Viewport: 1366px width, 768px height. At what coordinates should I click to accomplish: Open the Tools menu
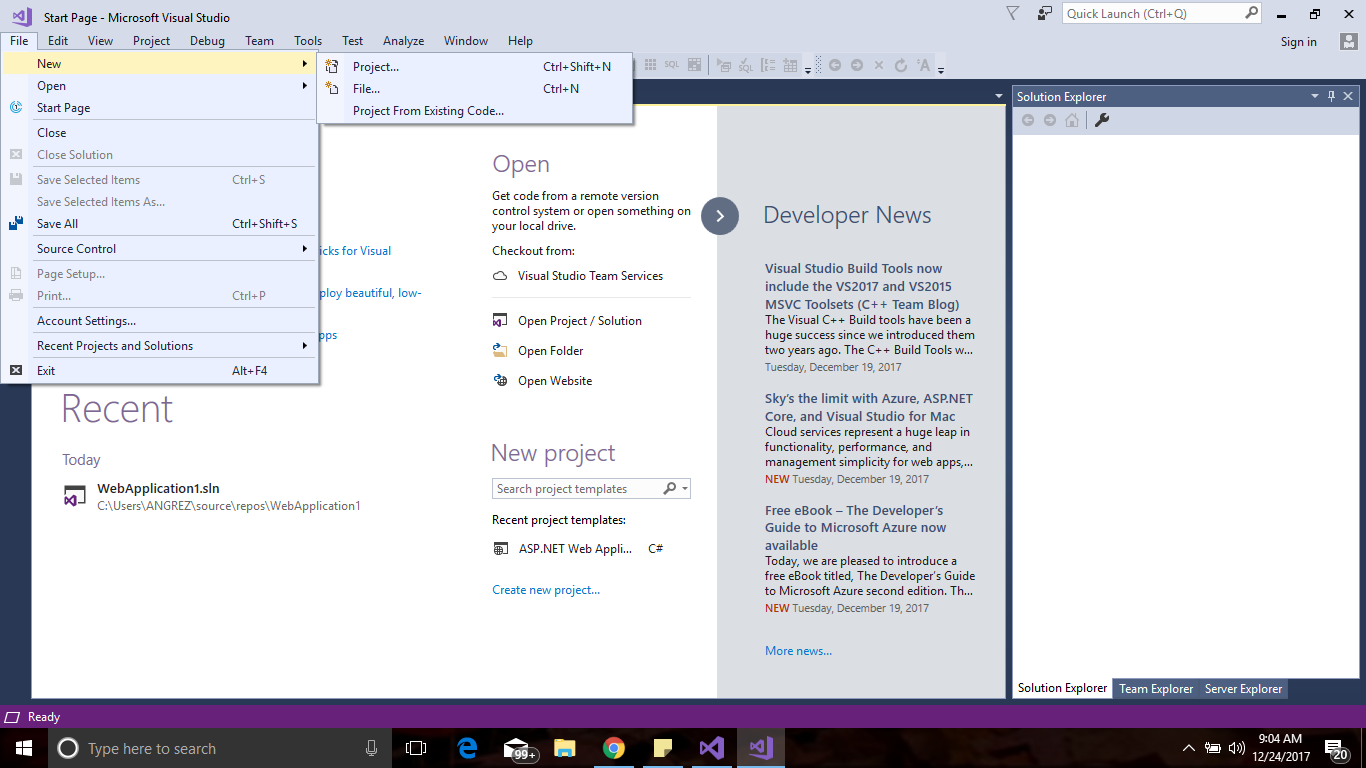pyautogui.click(x=308, y=41)
